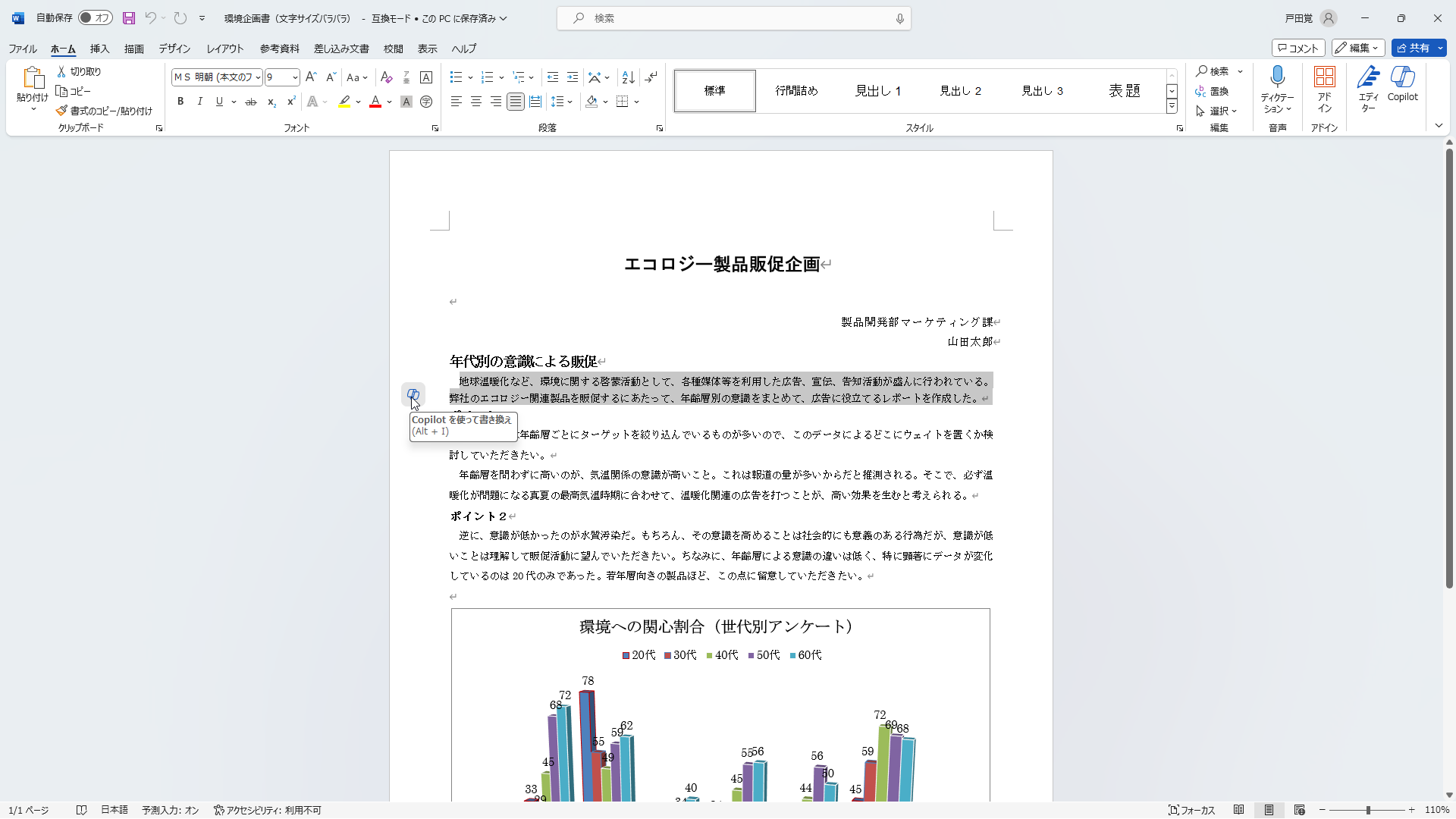Image resolution: width=1456 pixels, height=819 pixels.
Task: Open the font name dropdown
Action: click(258, 77)
